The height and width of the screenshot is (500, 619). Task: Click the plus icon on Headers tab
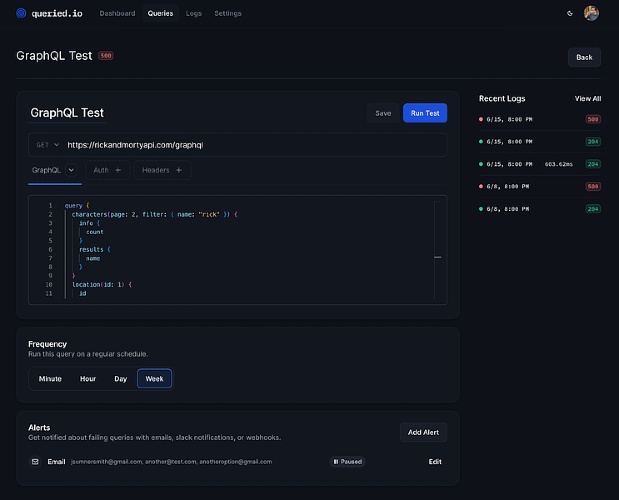[179, 170]
